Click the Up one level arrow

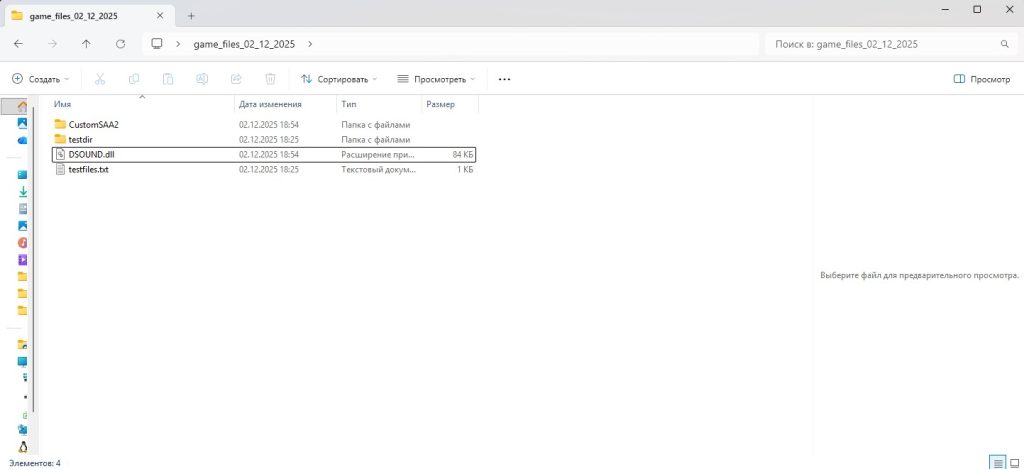(x=86, y=44)
